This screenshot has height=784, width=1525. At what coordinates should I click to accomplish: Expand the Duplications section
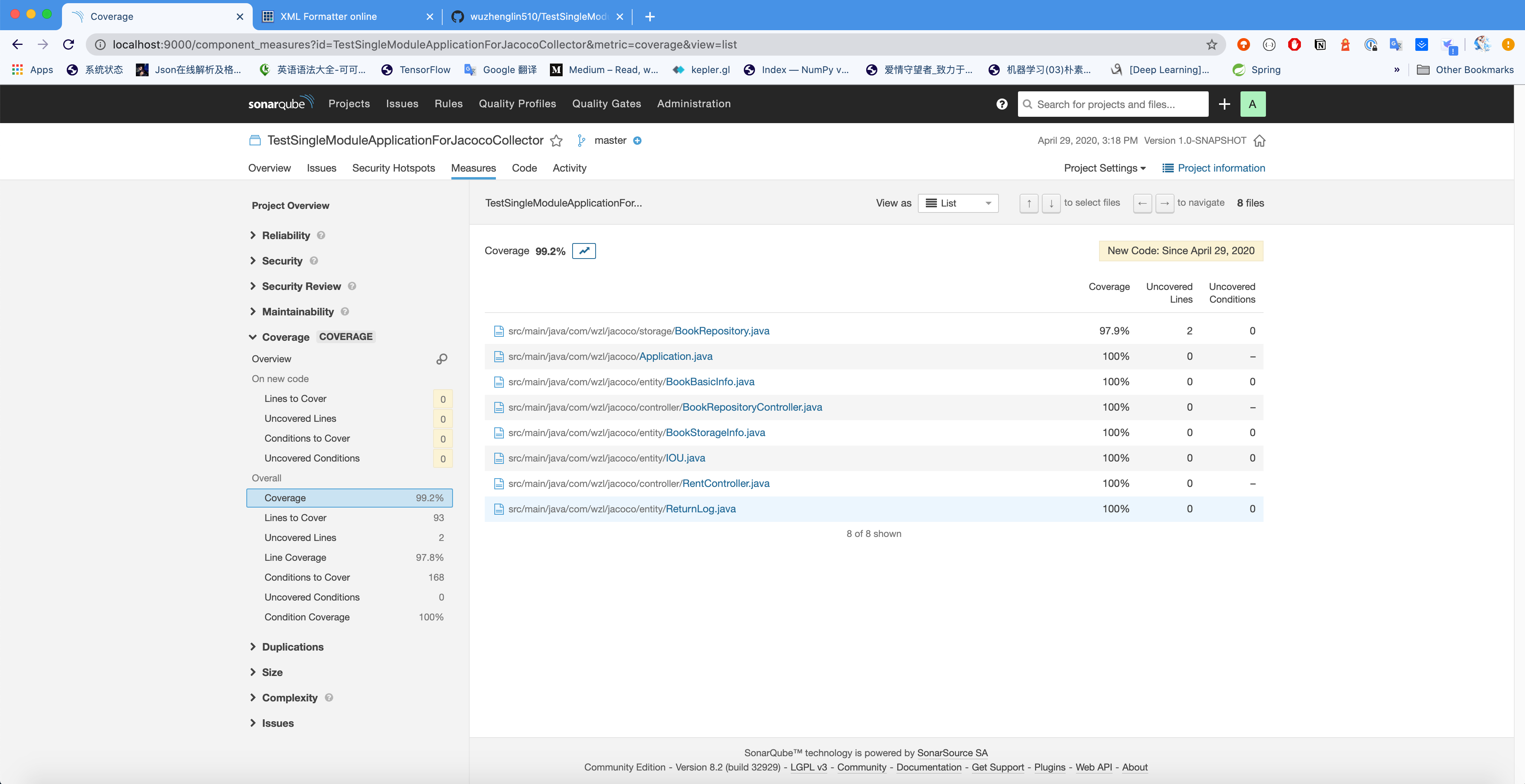coord(292,647)
